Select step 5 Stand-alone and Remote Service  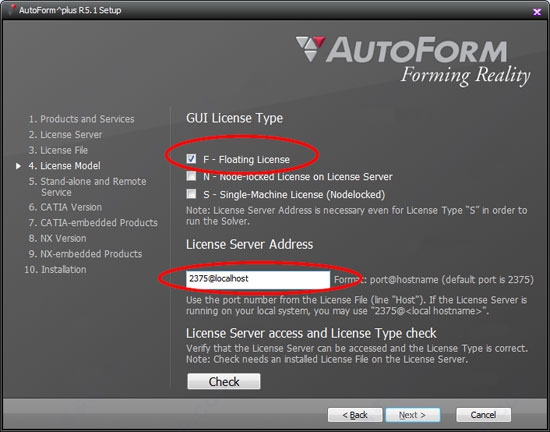tap(87, 187)
